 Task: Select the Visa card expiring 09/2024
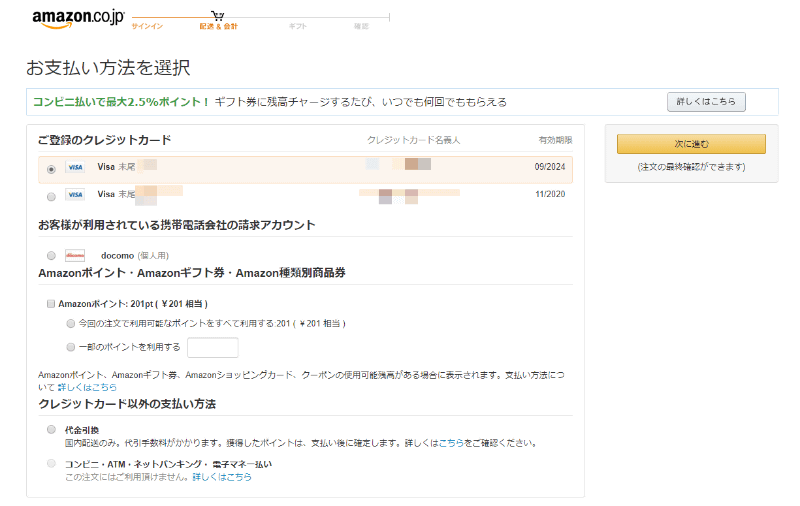click(51, 169)
